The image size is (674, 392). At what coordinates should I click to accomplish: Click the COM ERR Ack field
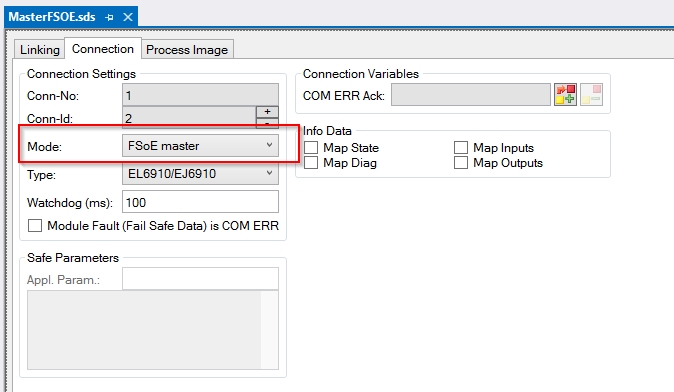pos(471,95)
